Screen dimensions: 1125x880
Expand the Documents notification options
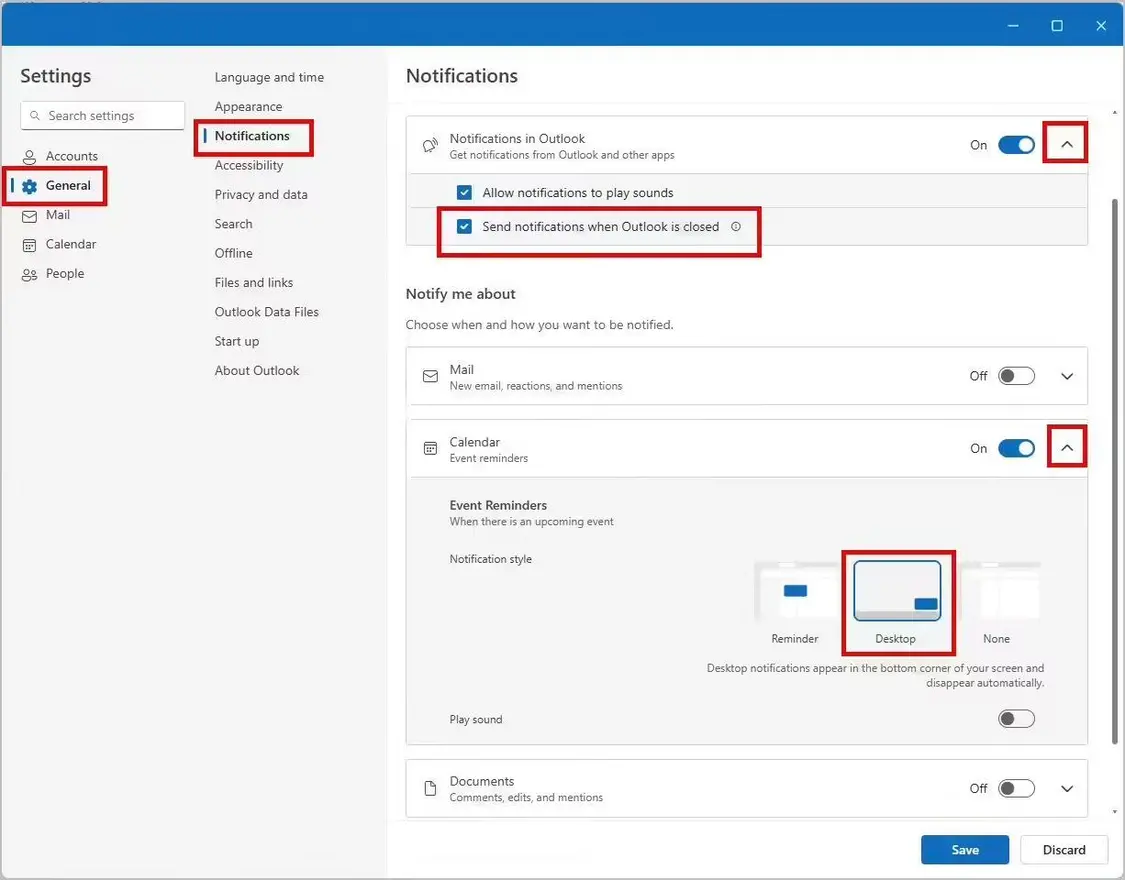pos(1066,788)
